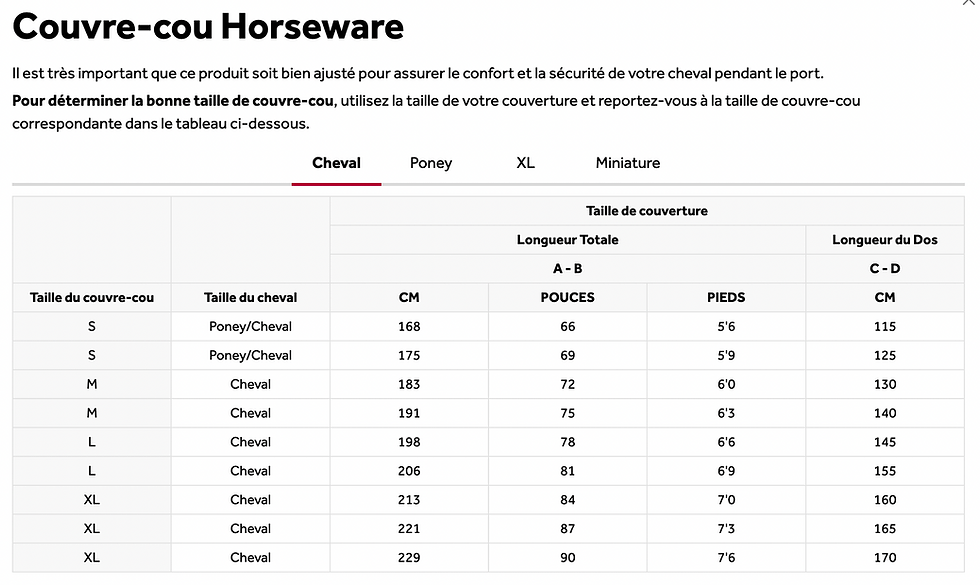Click the PIEDS column header

[726, 298]
